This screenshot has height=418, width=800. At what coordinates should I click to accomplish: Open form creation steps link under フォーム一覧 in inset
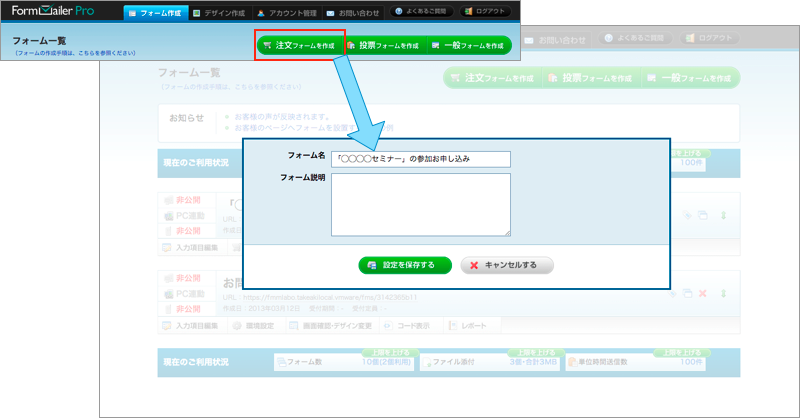[74, 53]
